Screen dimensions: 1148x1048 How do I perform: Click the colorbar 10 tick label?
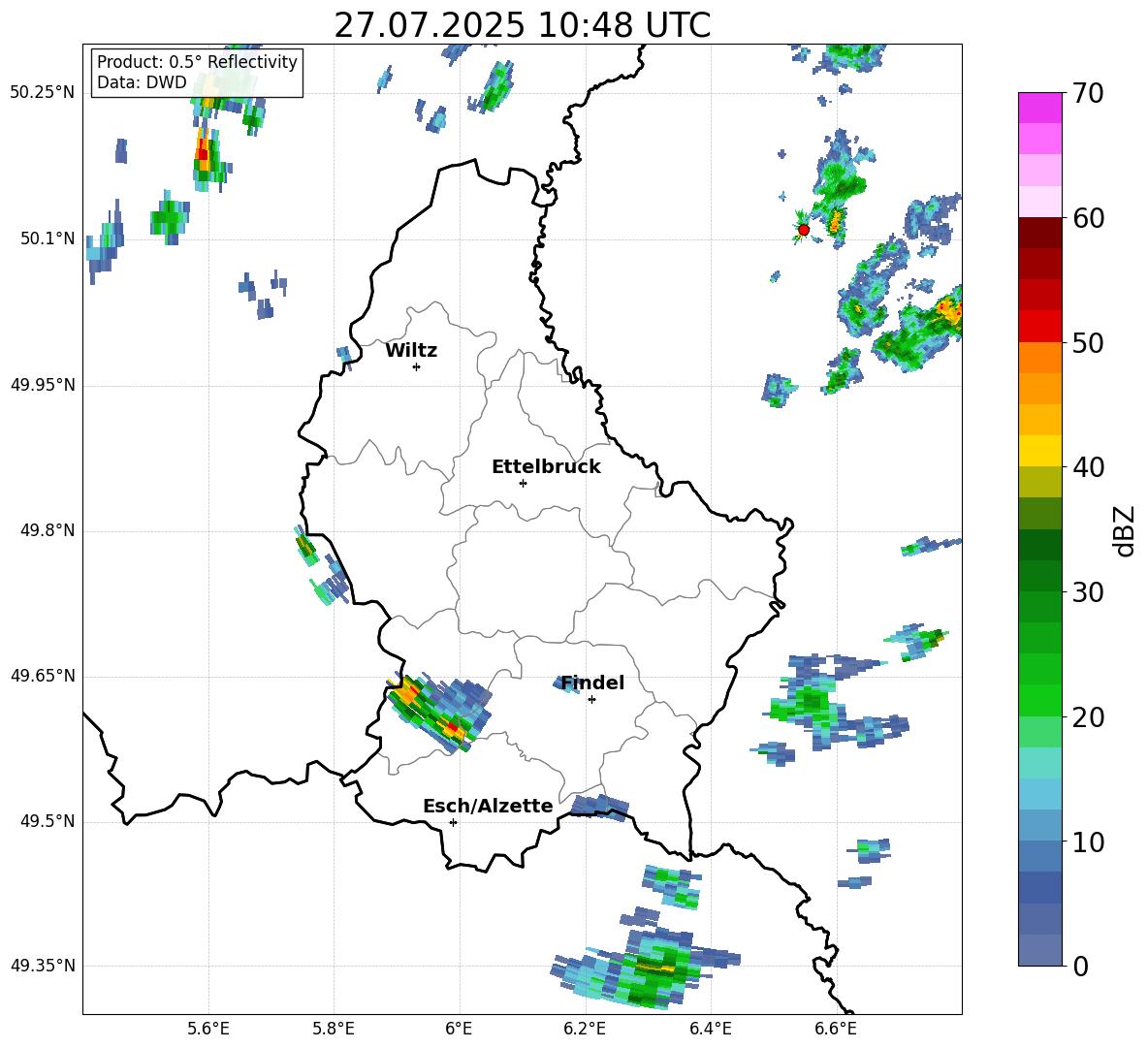click(x=1088, y=842)
